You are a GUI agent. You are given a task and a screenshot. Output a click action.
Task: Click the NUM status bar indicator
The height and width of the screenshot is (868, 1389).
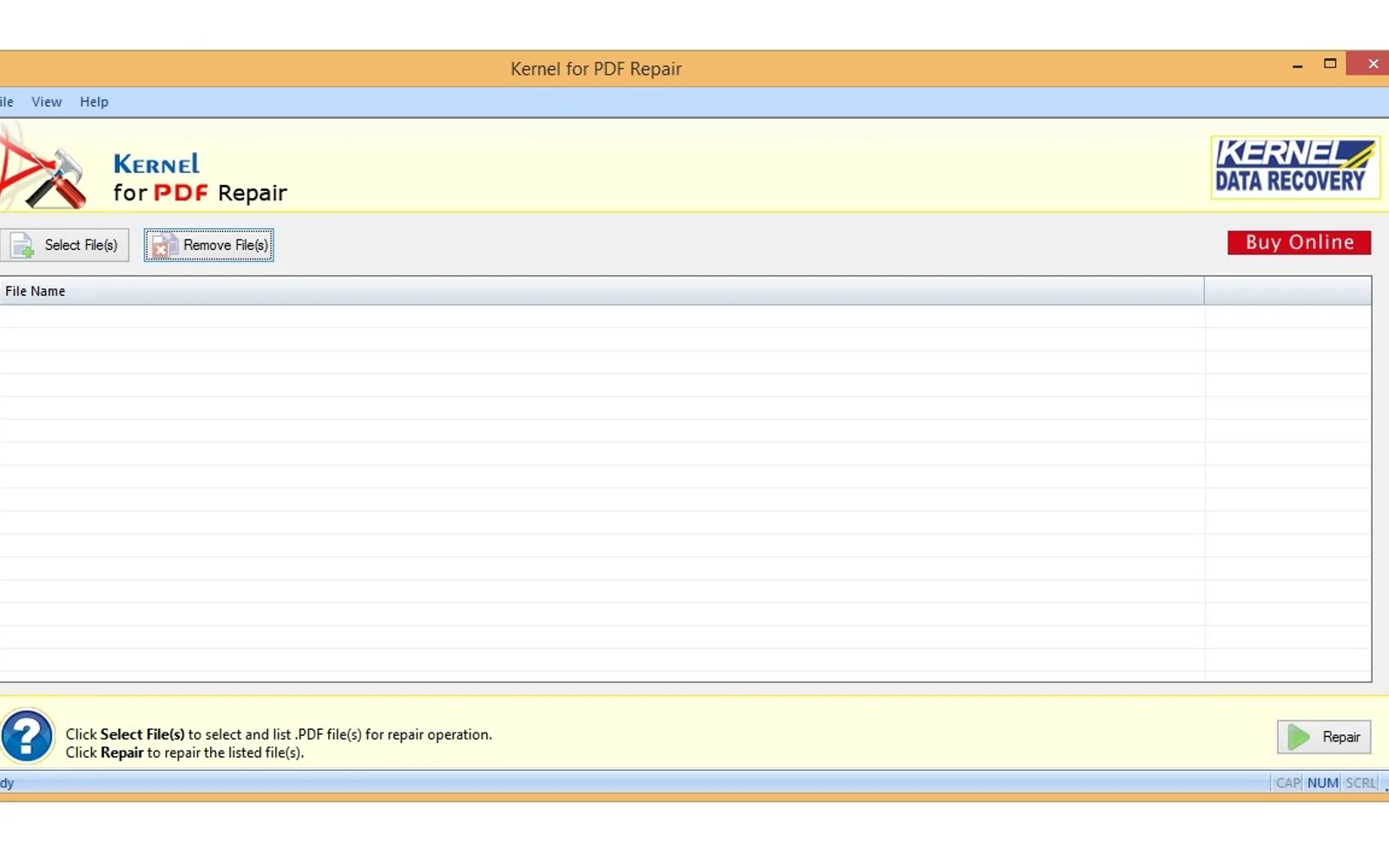pos(1322,783)
